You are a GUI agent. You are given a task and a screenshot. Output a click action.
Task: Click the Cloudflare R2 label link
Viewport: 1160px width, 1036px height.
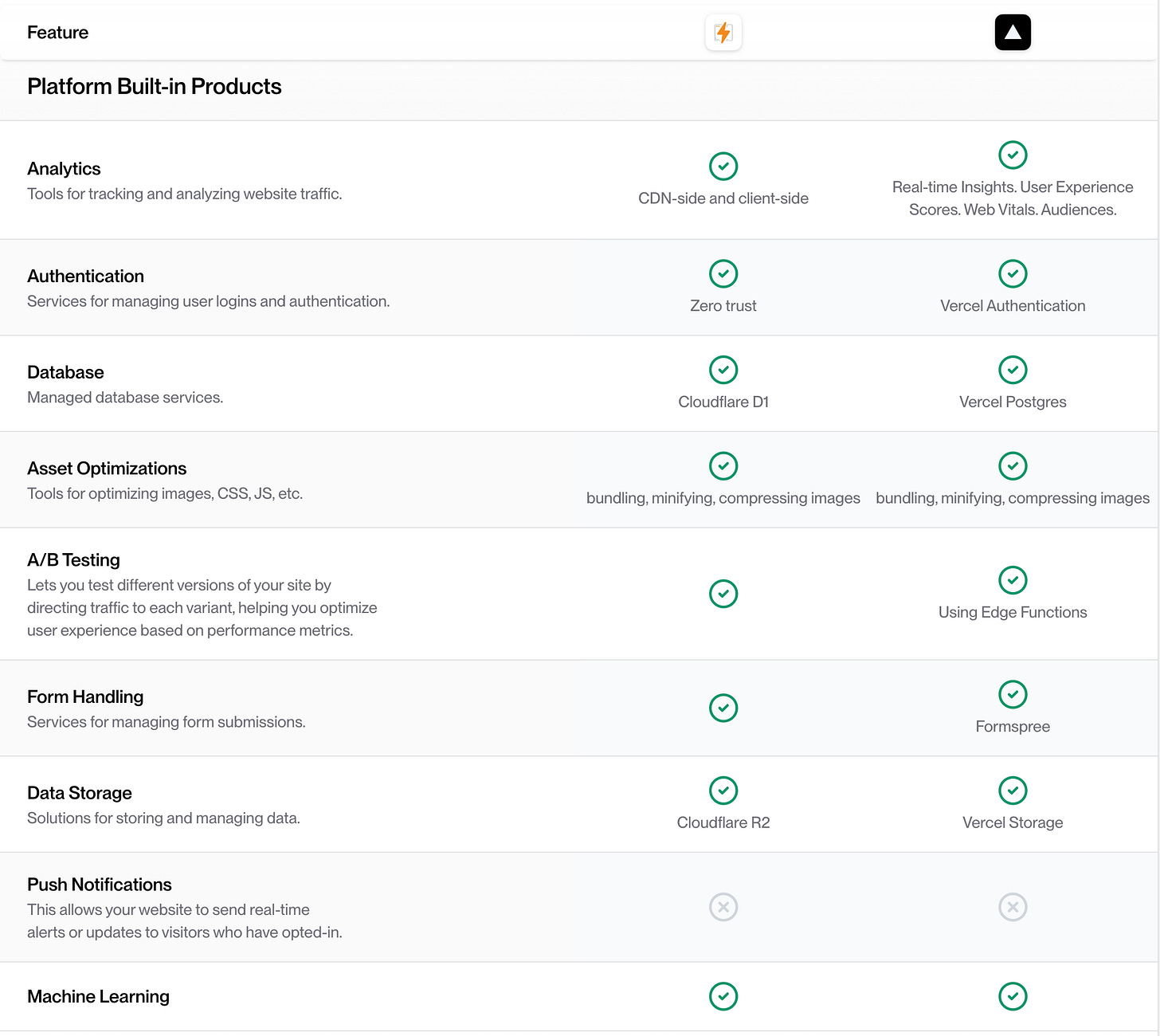723,822
